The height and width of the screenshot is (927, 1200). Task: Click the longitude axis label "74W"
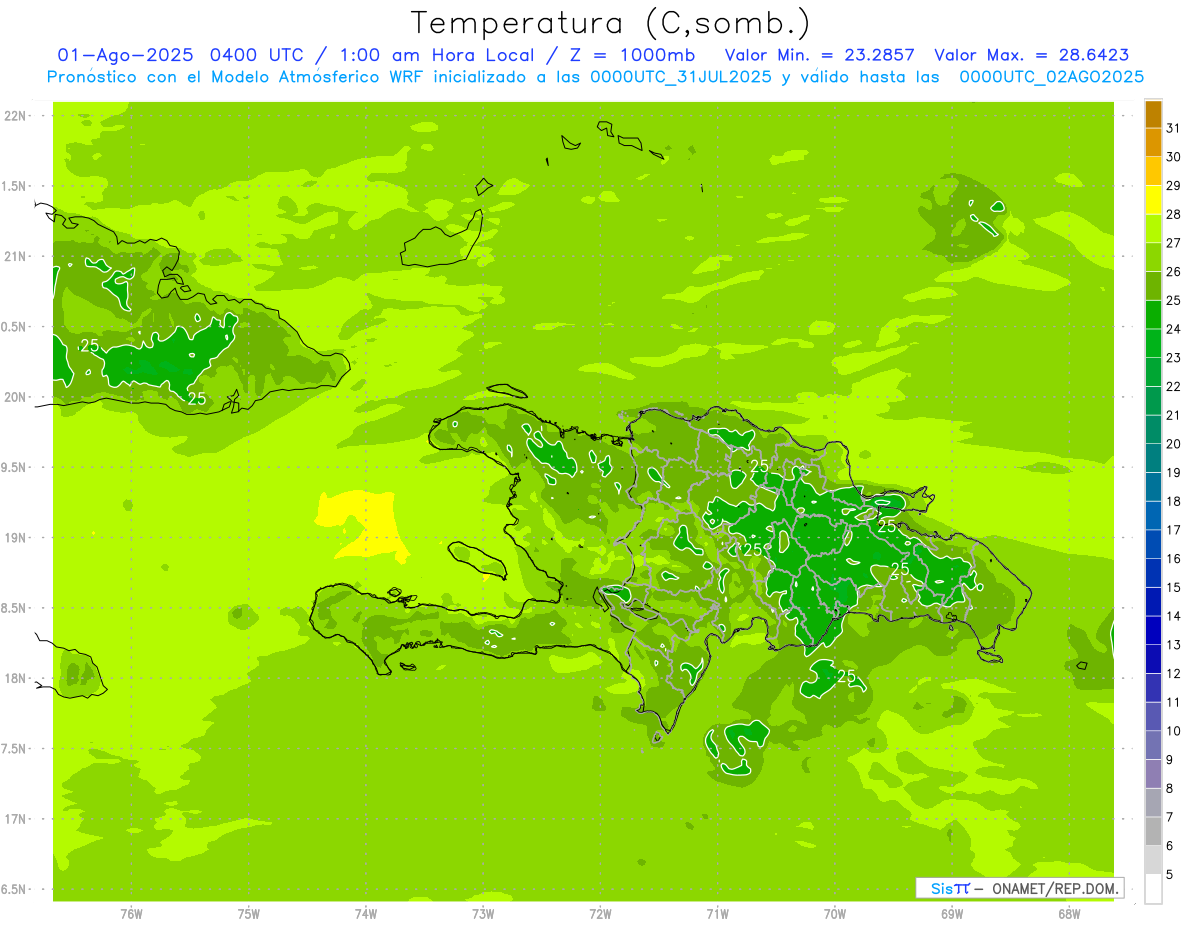pyautogui.click(x=366, y=914)
